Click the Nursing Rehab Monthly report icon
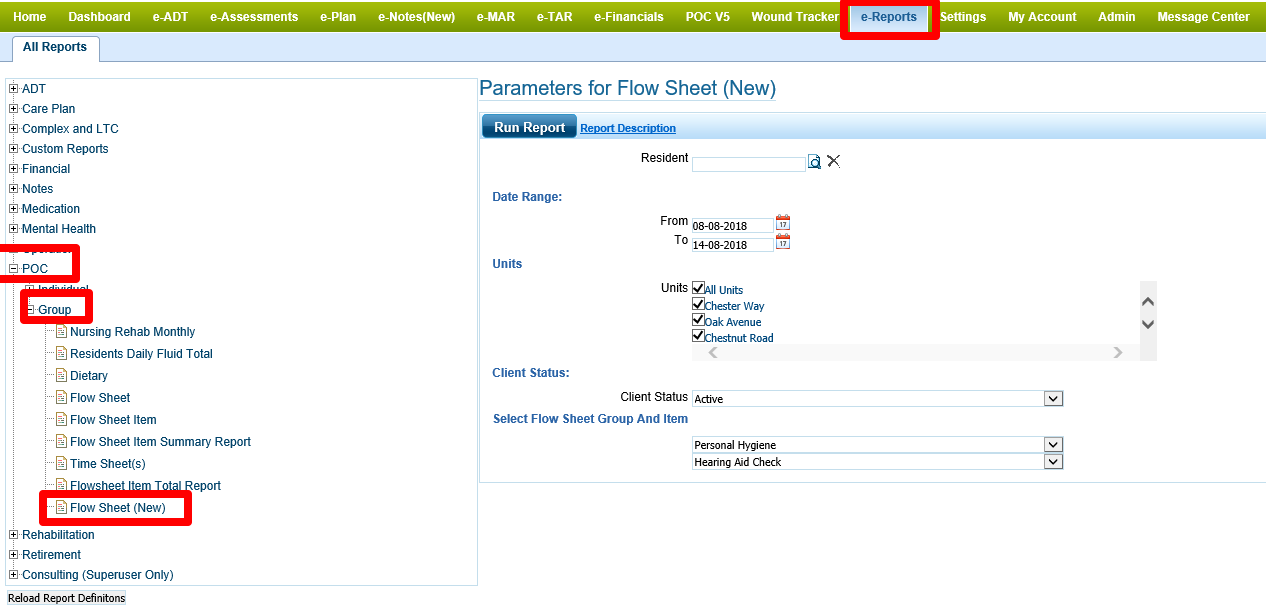Image resolution: width=1266 pixels, height=616 pixels. tap(62, 332)
